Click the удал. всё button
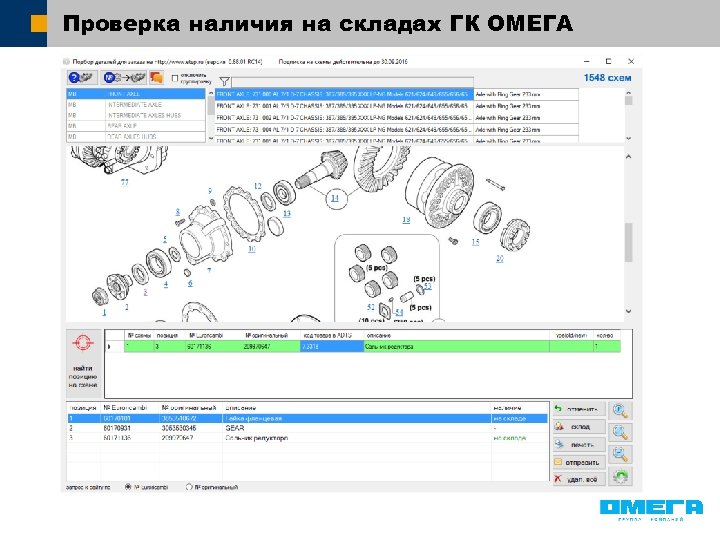Viewport: 720px width, 540px height. click(x=579, y=479)
